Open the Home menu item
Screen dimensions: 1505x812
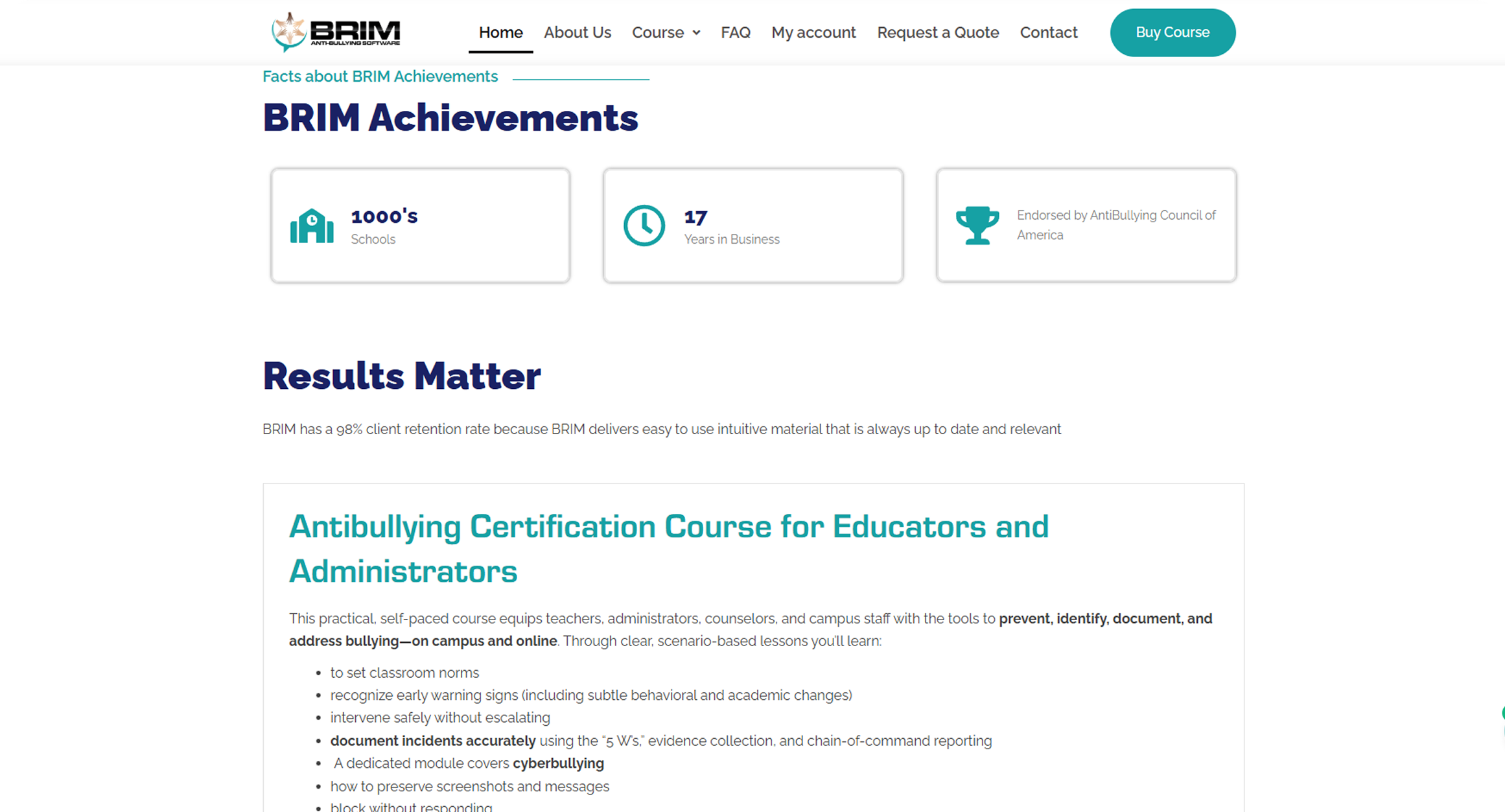click(x=500, y=32)
